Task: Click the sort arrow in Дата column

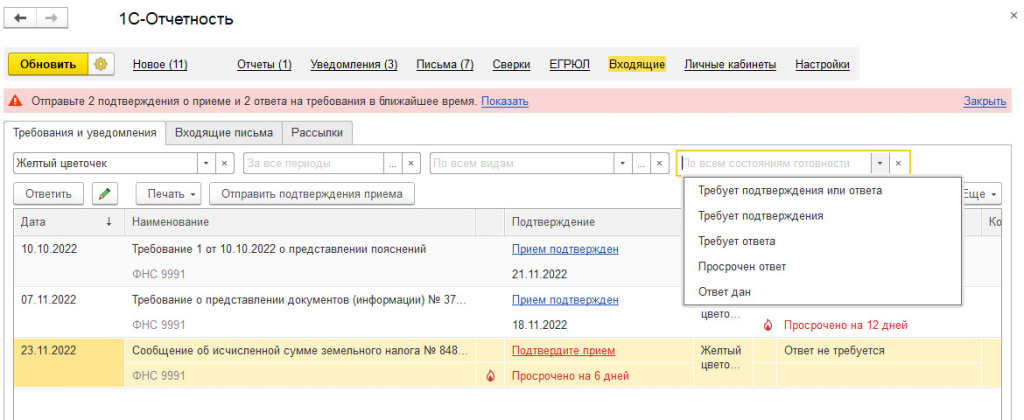Action: 109,222
